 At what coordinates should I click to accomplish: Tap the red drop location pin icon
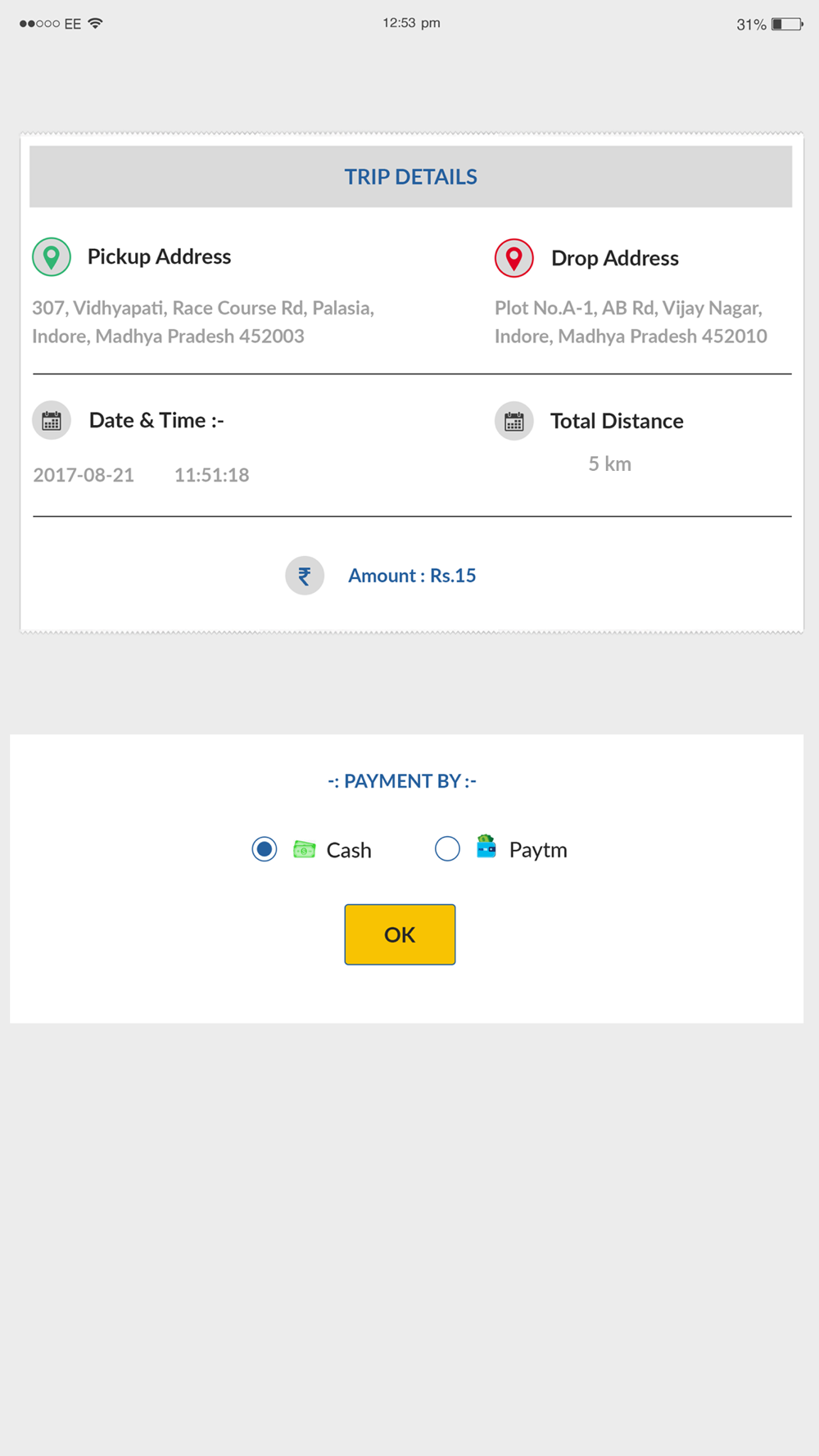[x=514, y=259]
